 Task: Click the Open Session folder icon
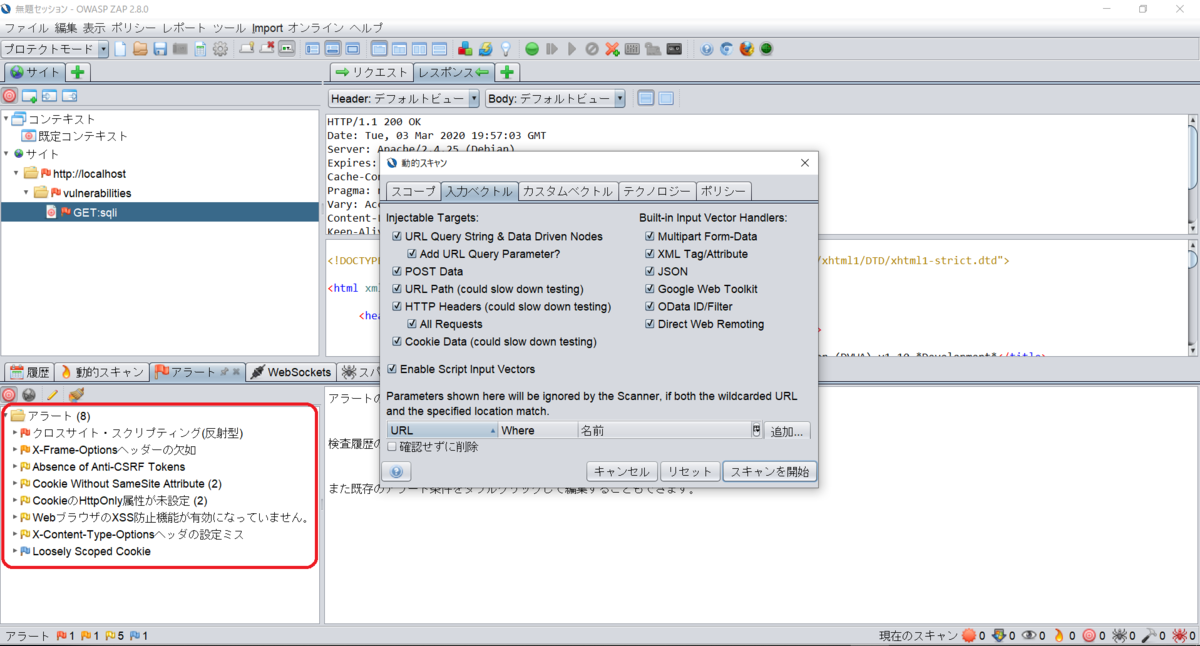click(141, 48)
